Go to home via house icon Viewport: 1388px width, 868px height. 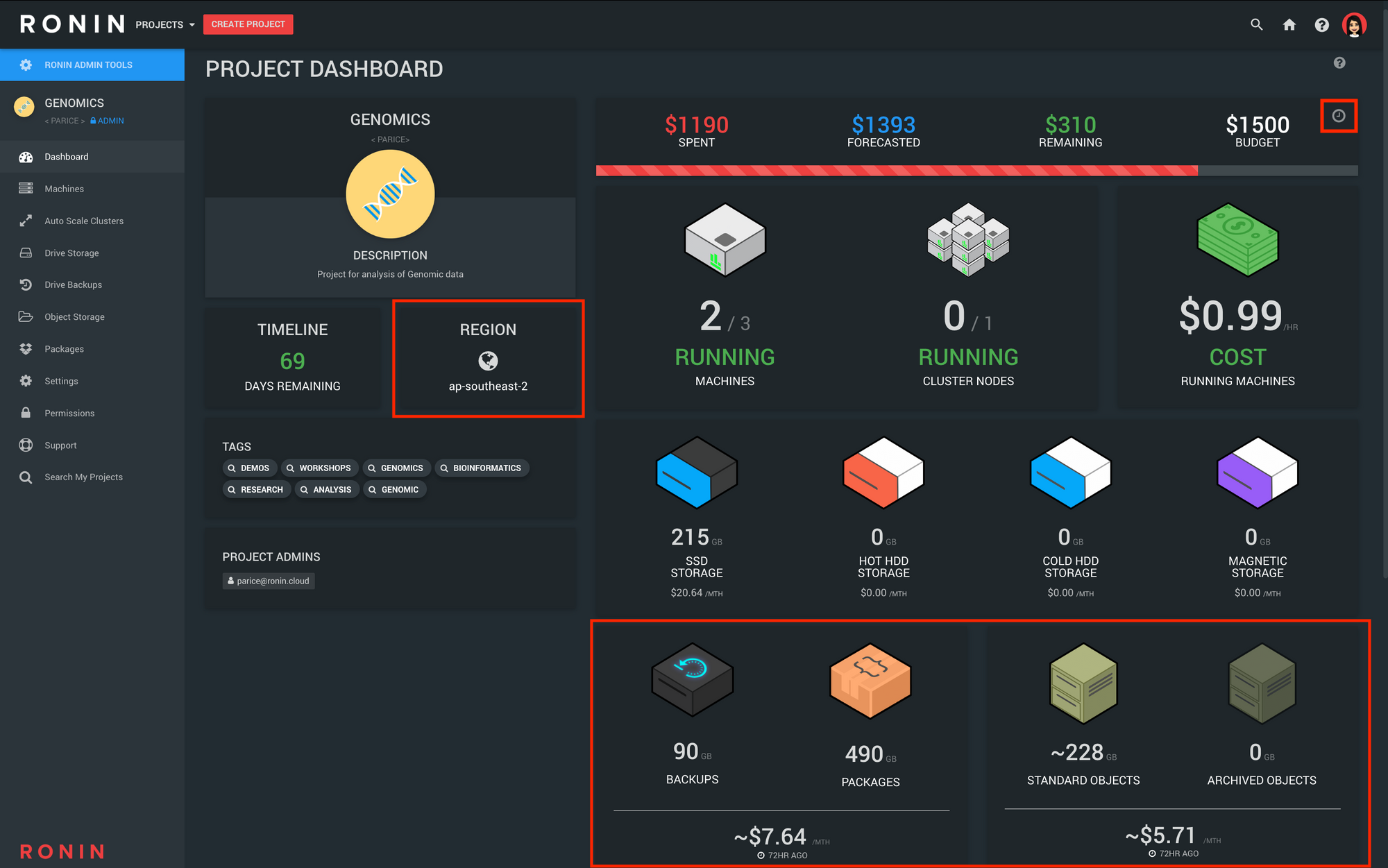[x=1289, y=24]
